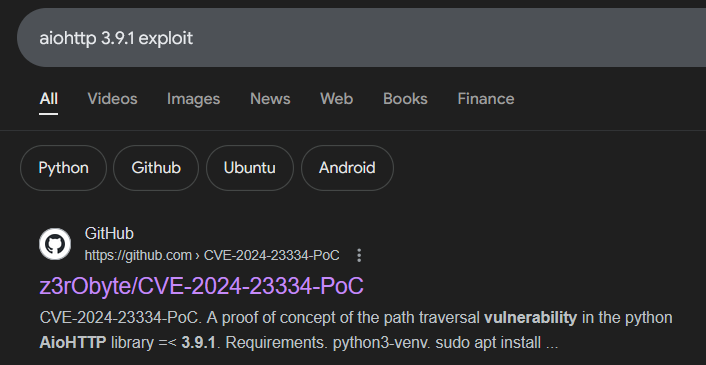Switch to the Images results tab
Viewport: 706px width, 365px height.
coord(193,99)
